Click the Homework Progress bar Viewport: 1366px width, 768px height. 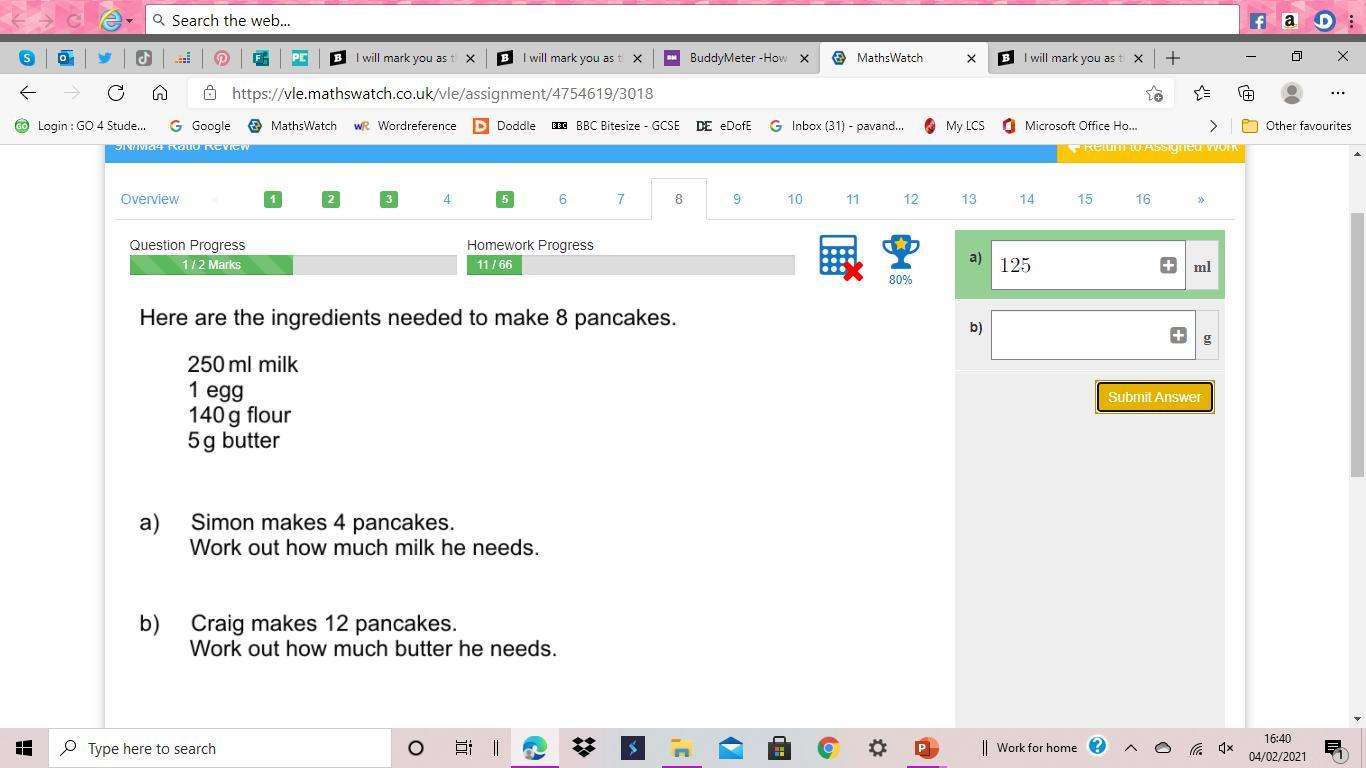tap(630, 265)
